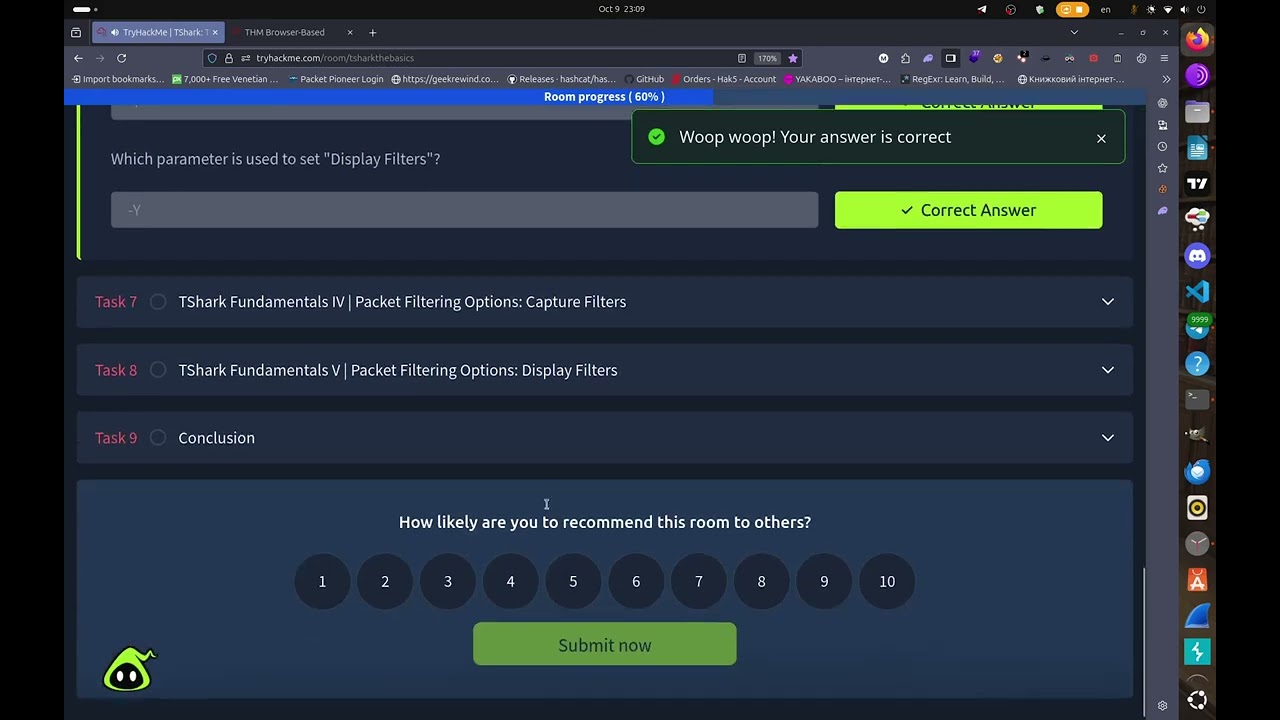This screenshot has width=1280, height=720.
Task: Select rating 3 for recommendation
Action: click(x=448, y=581)
